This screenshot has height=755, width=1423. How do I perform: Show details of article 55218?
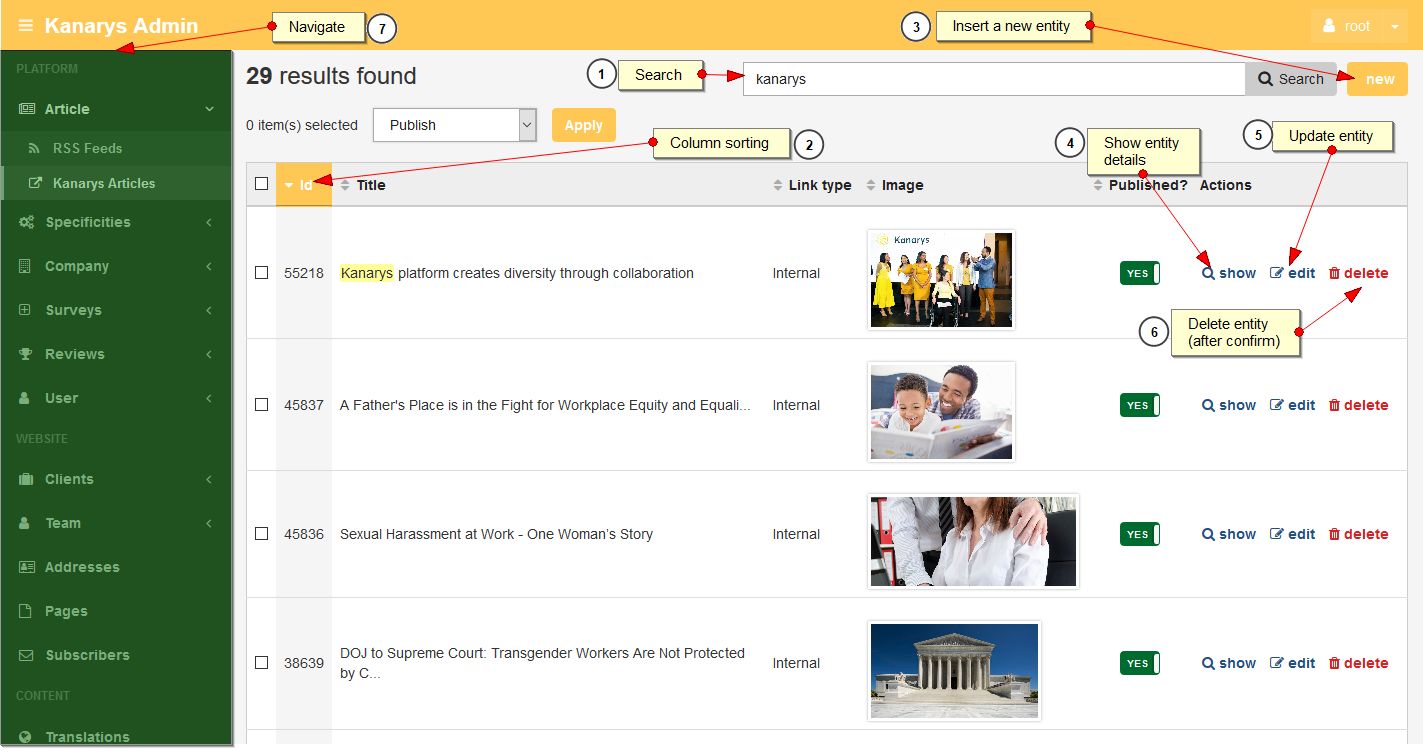tap(1229, 273)
